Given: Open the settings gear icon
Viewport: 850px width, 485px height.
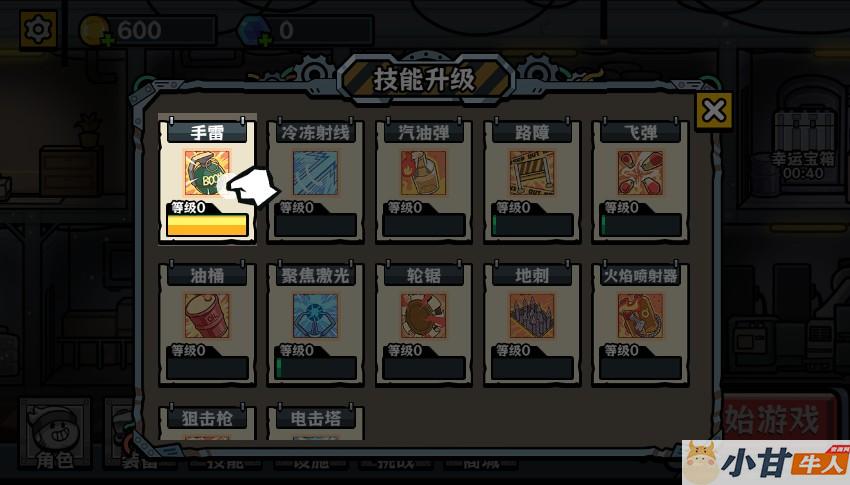Looking at the screenshot, I should point(38,30).
